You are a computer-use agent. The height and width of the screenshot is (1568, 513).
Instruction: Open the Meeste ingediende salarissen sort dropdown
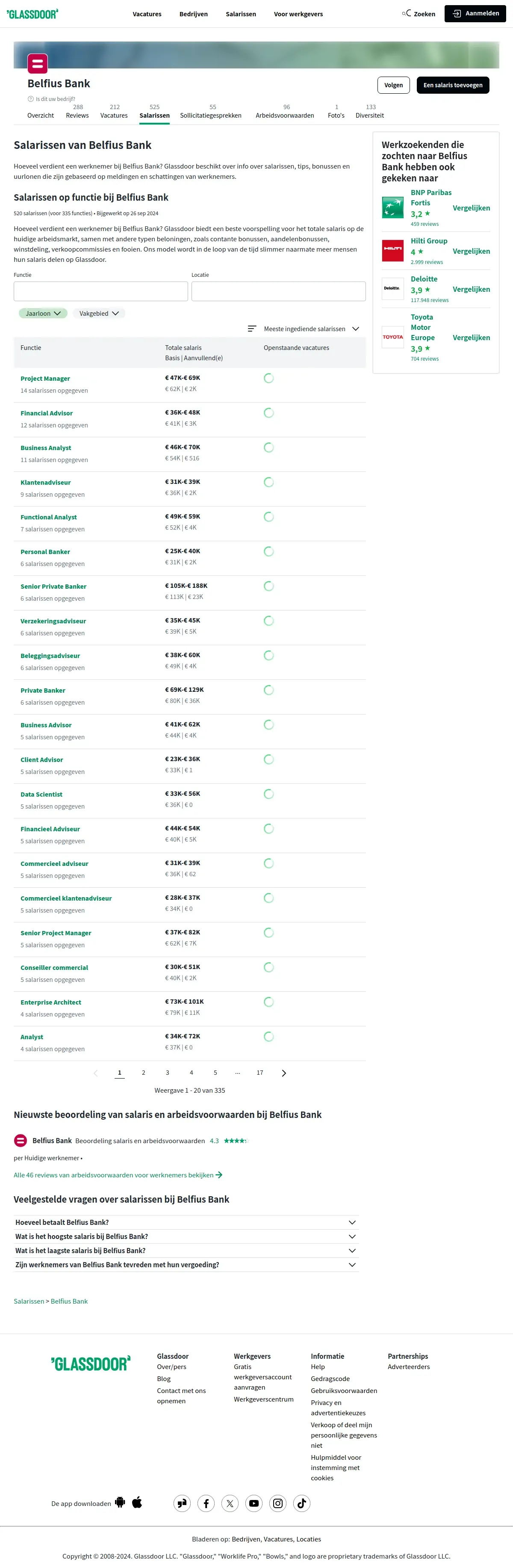click(x=311, y=329)
